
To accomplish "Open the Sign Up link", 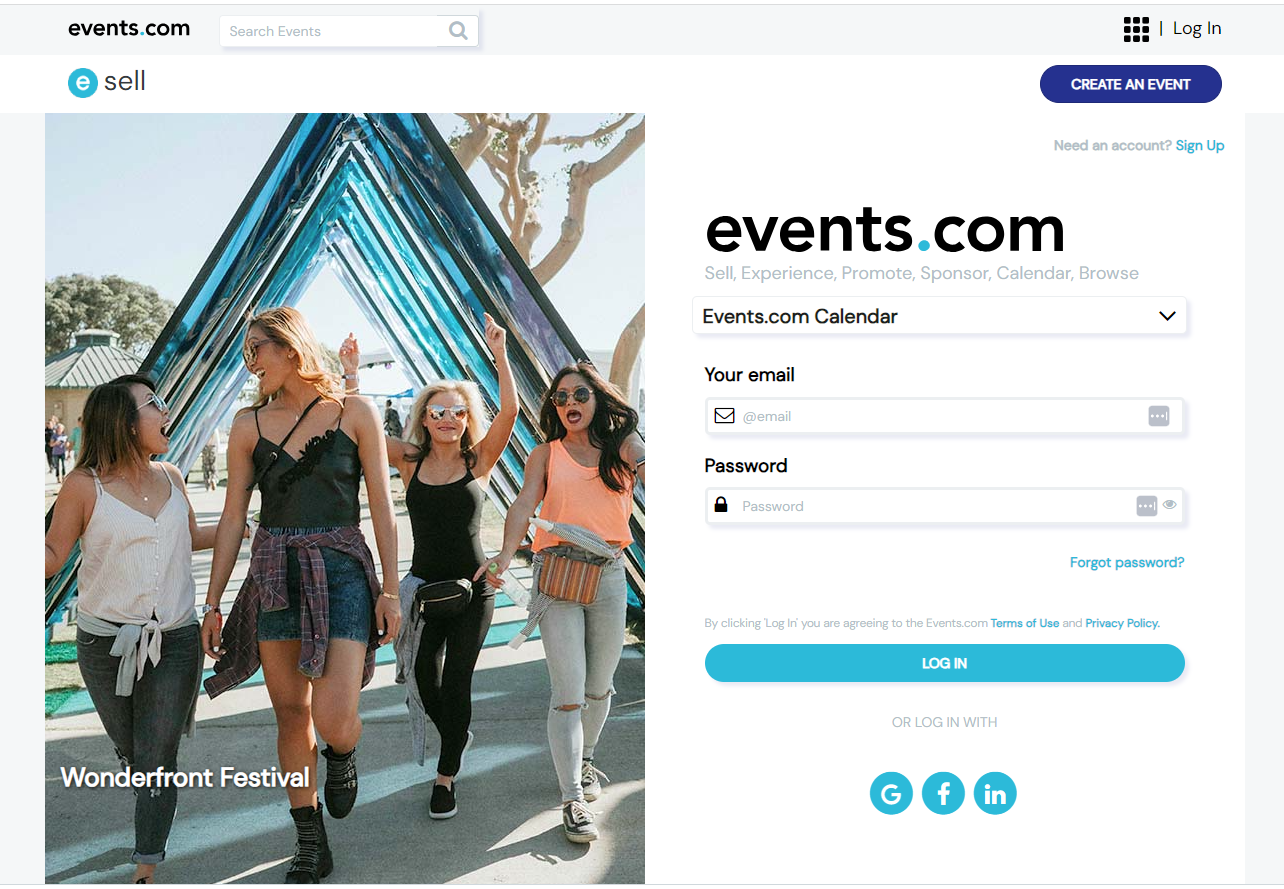I will (x=1200, y=146).
